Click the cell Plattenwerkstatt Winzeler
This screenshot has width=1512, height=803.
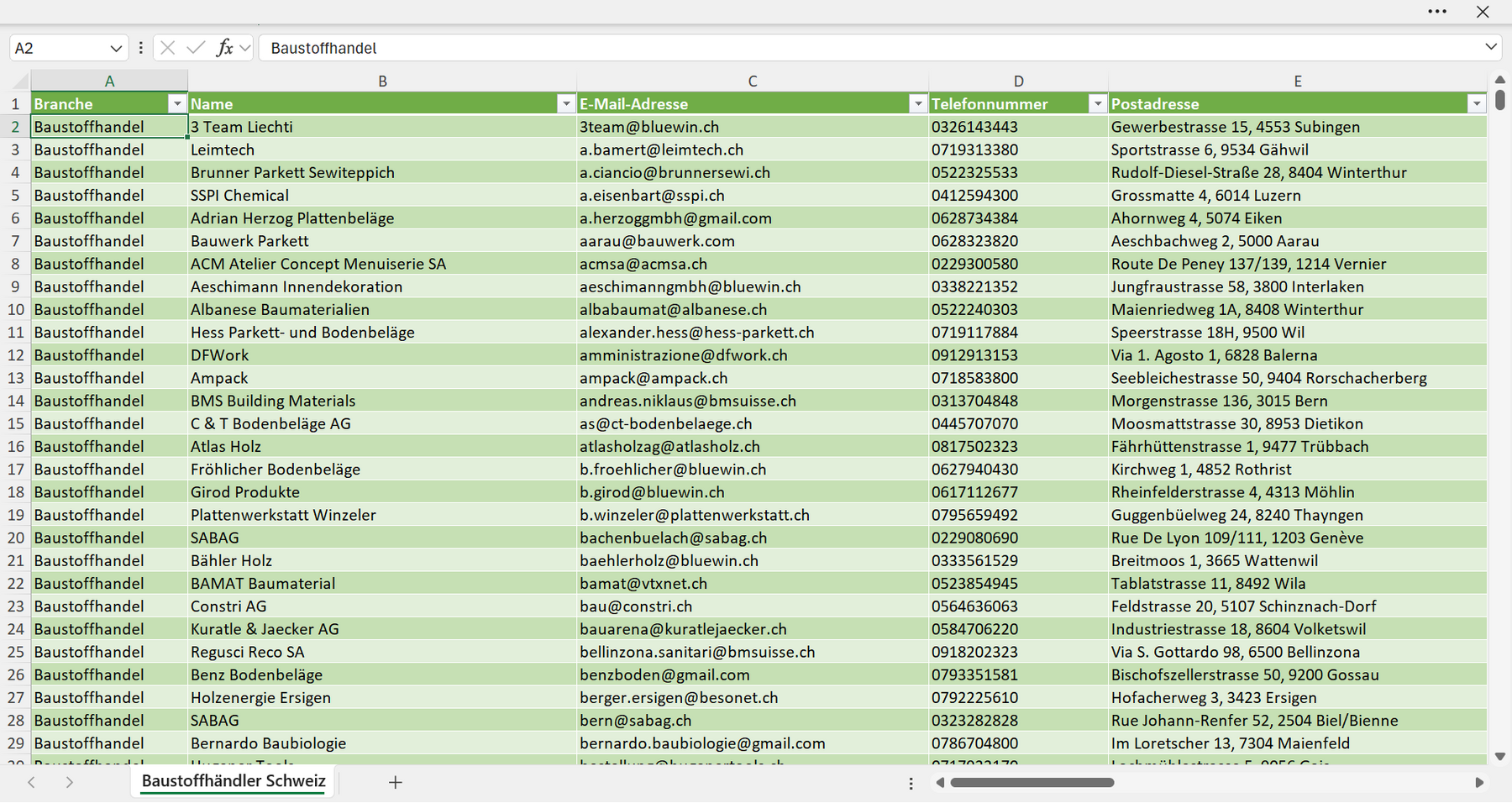[x=382, y=515]
